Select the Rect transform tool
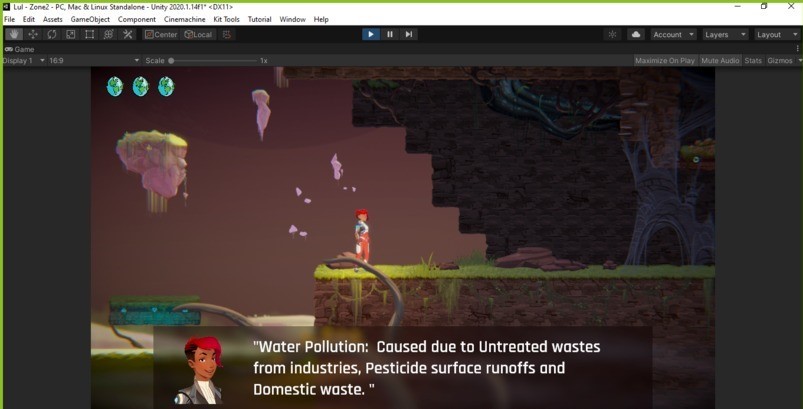 coord(90,34)
